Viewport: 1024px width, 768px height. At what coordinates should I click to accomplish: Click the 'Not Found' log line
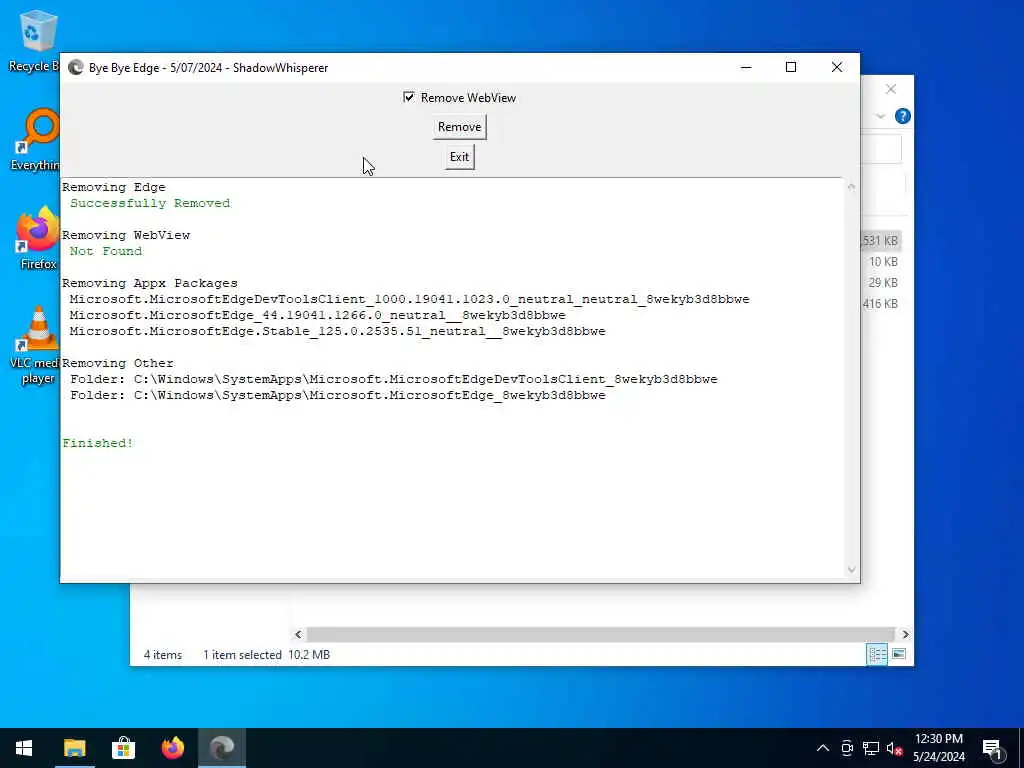[106, 251]
